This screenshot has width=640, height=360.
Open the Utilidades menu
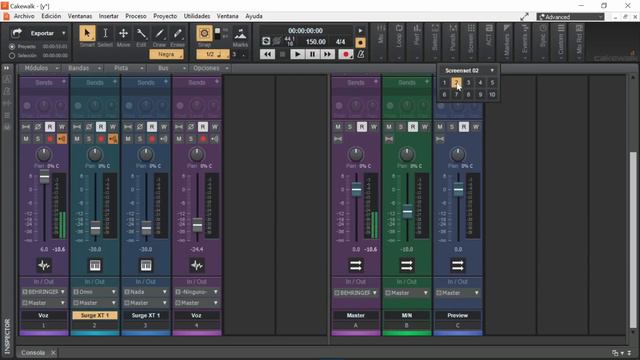pyautogui.click(x=197, y=16)
